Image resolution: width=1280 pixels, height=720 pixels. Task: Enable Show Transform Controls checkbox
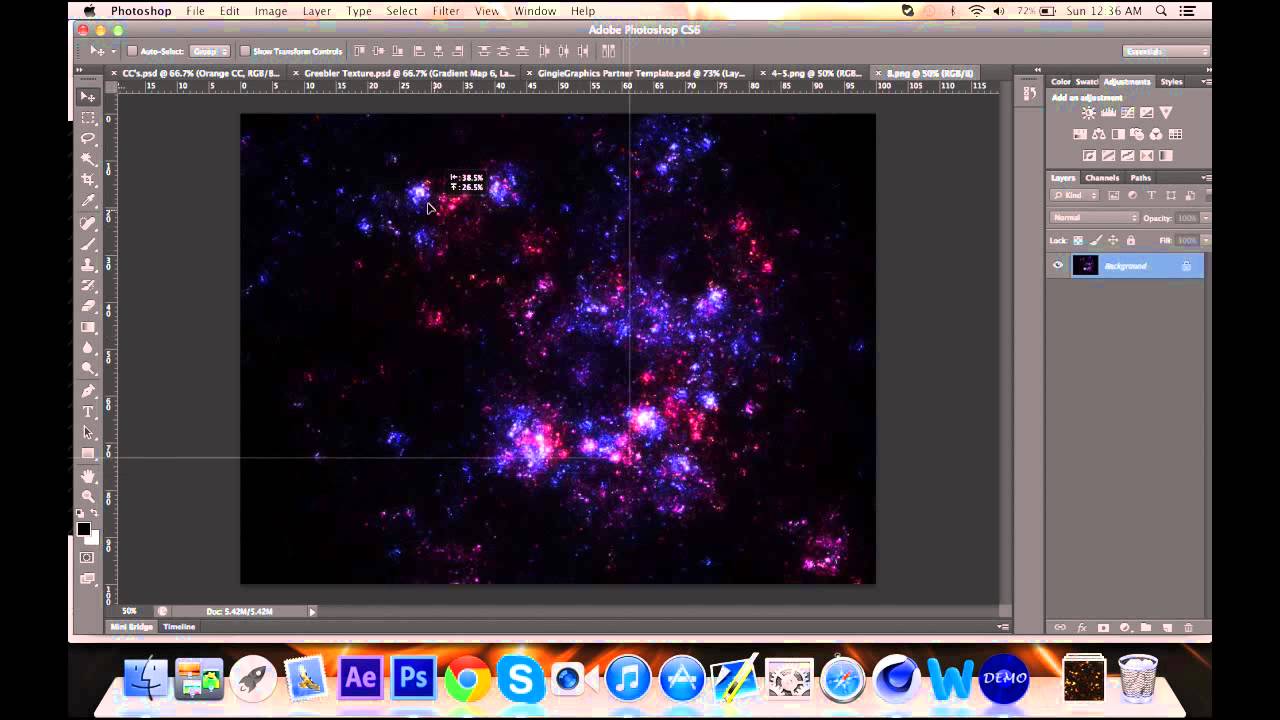tap(245, 51)
